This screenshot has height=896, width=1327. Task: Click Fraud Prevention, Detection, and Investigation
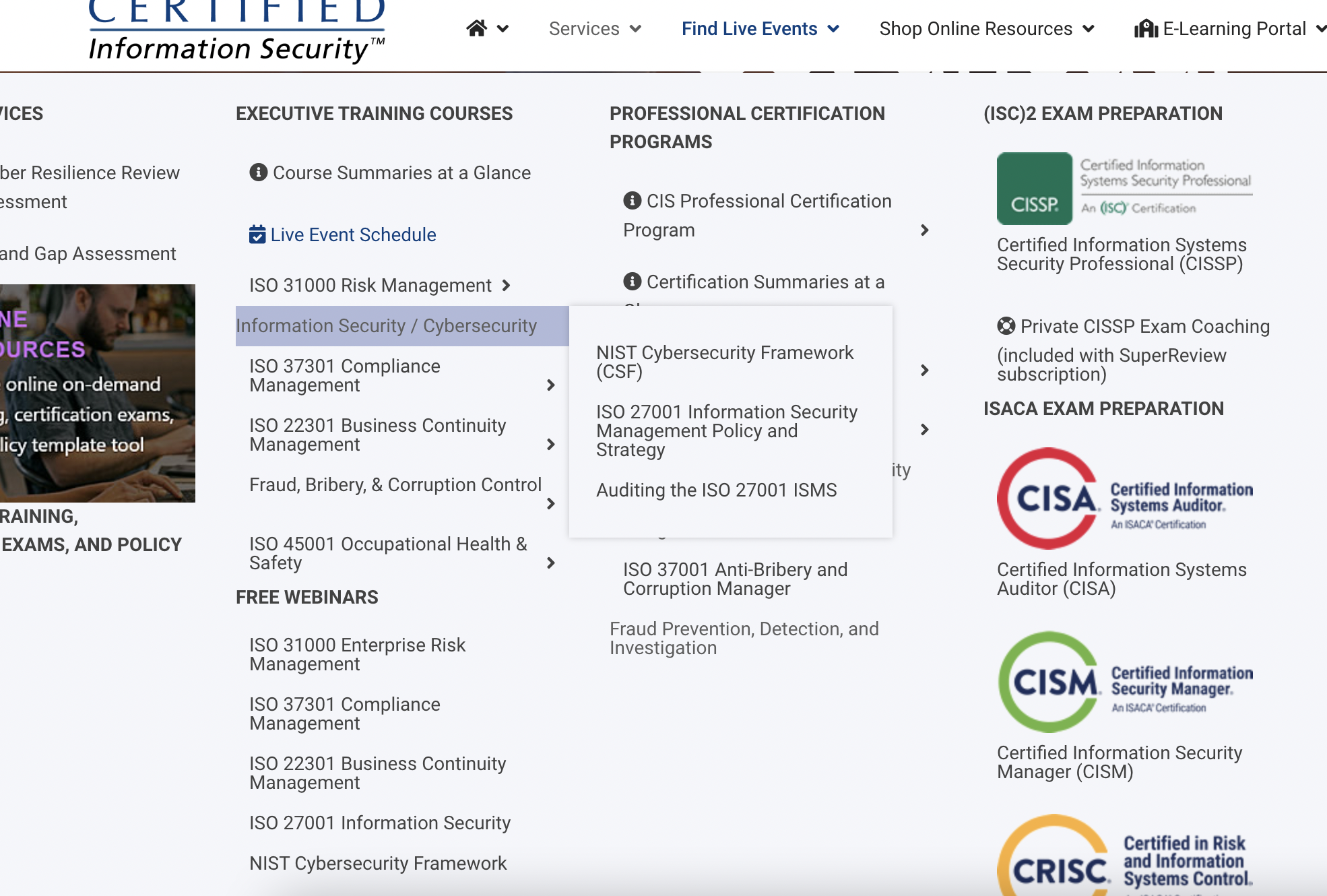[744, 638]
